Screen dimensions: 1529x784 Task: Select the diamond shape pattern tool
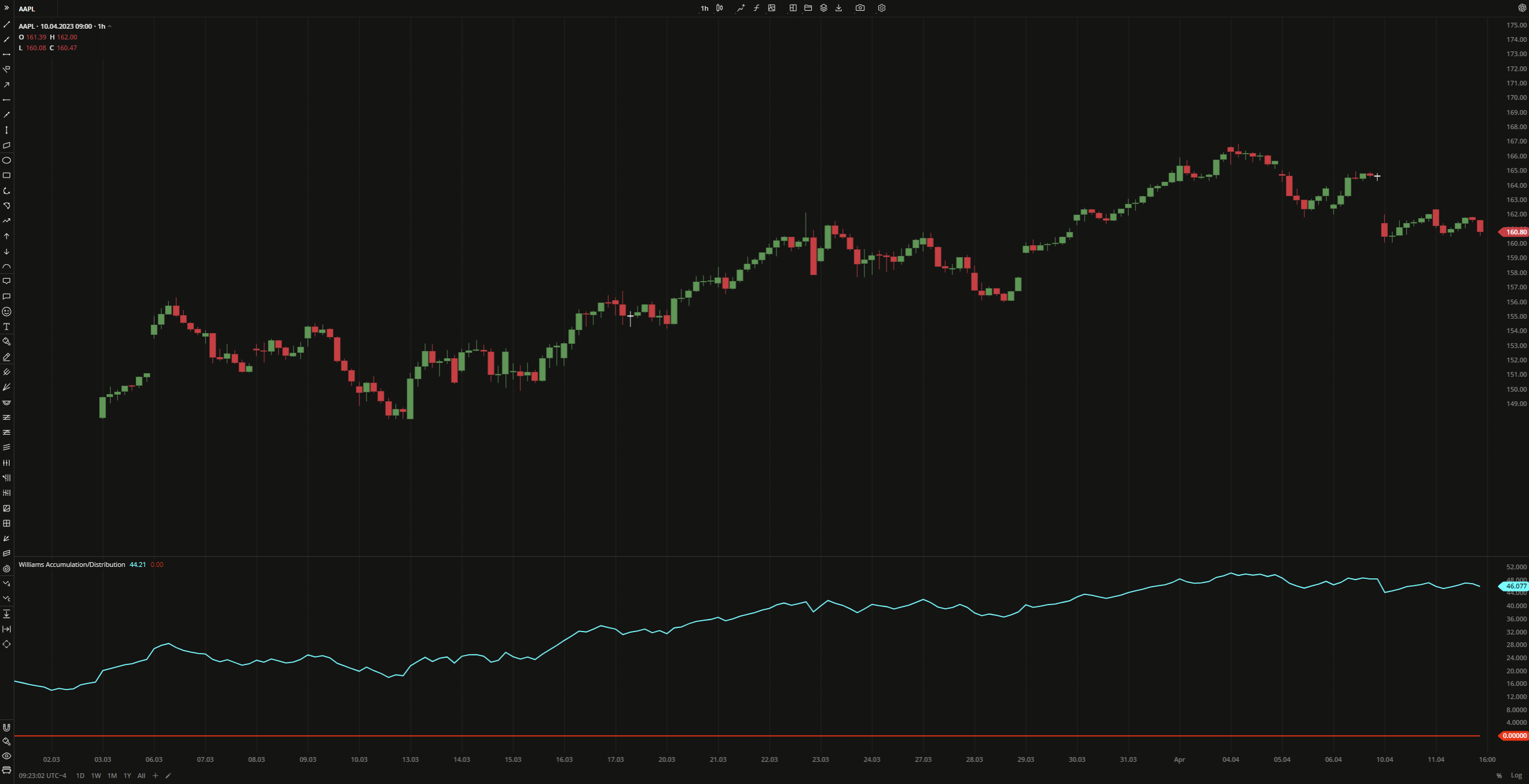tap(7, 644)
